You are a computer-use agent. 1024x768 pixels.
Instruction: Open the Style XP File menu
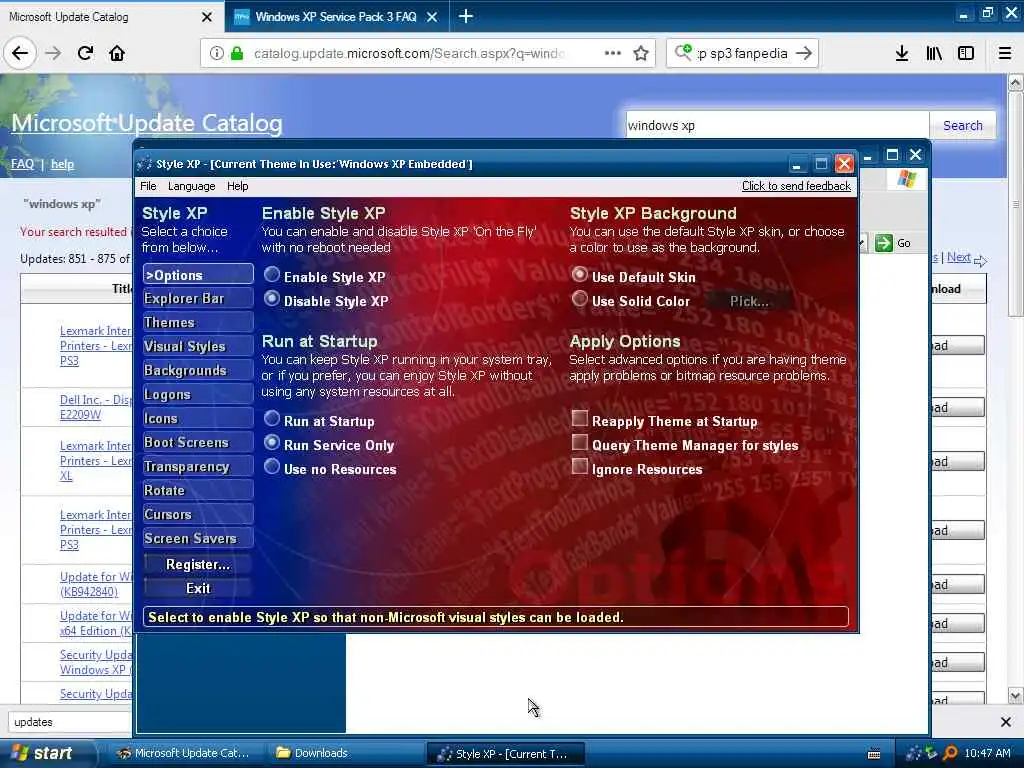pos(148,186)
